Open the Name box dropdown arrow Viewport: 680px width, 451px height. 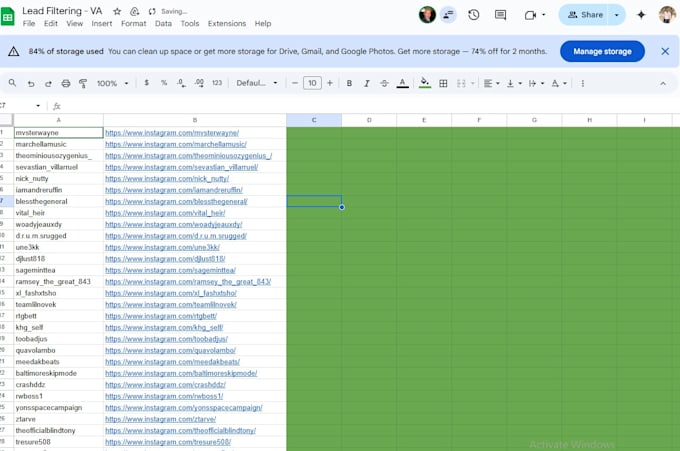point(38,105)
